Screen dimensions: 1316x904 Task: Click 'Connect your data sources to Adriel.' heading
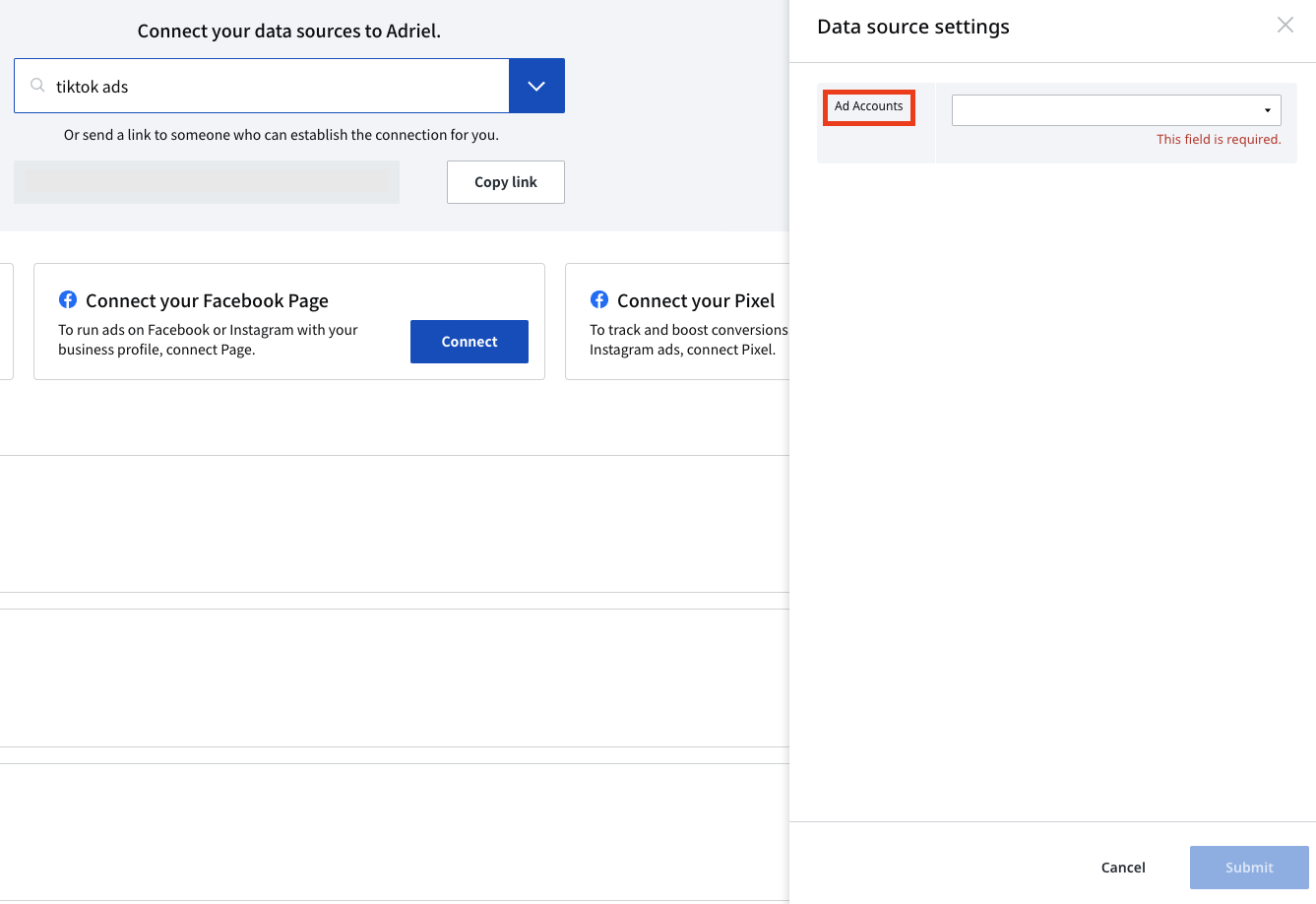click(289, 31)
